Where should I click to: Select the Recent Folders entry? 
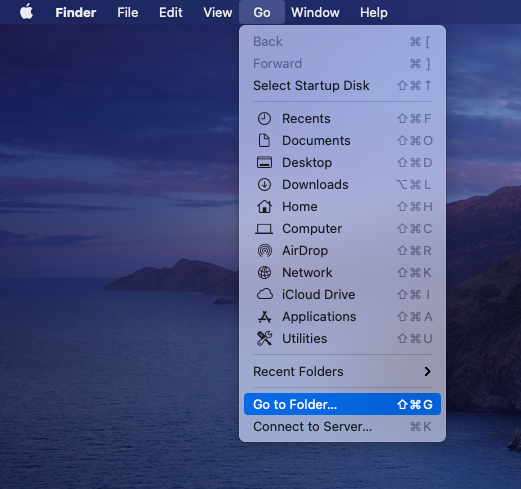(342, 371)
